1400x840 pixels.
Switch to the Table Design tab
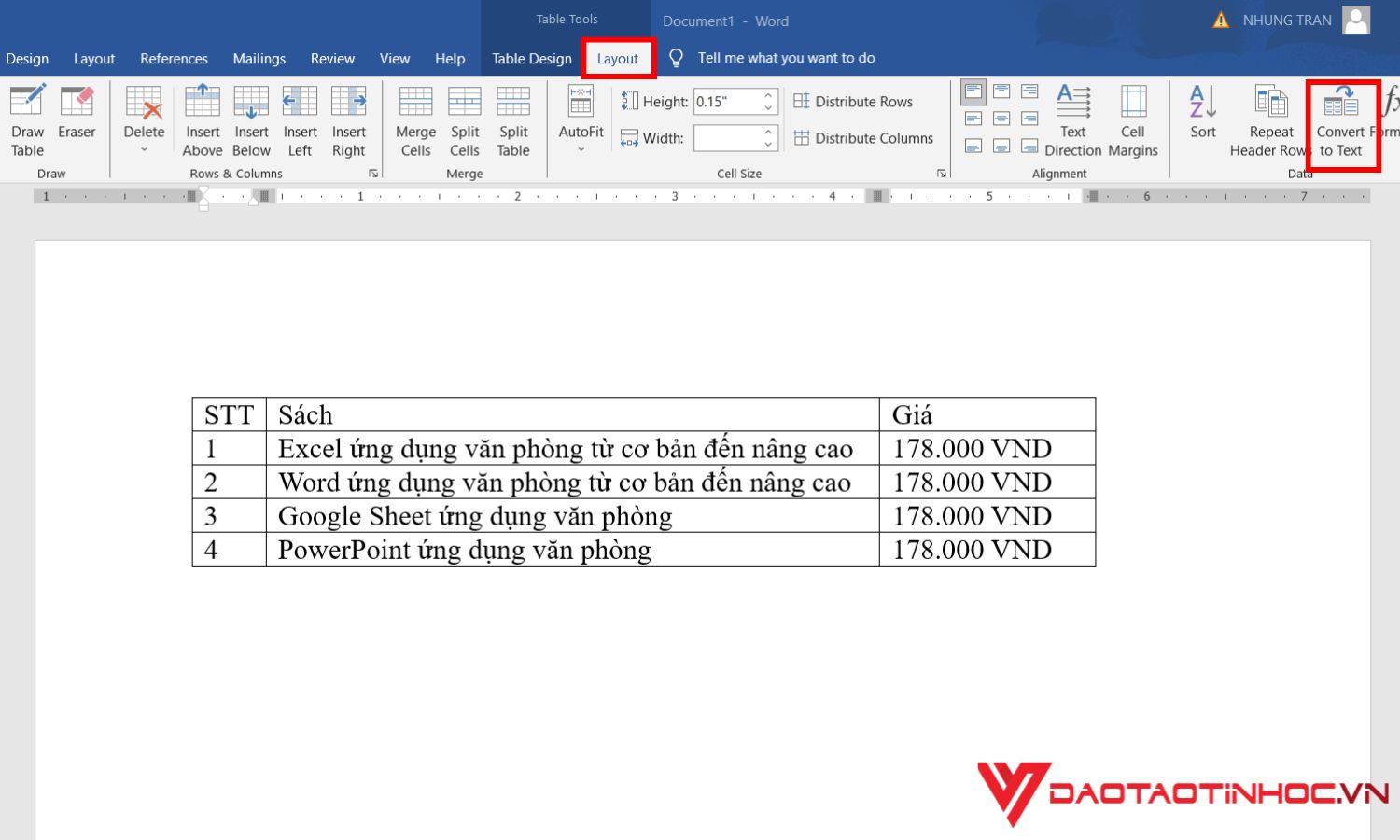[x=531, y=58]
